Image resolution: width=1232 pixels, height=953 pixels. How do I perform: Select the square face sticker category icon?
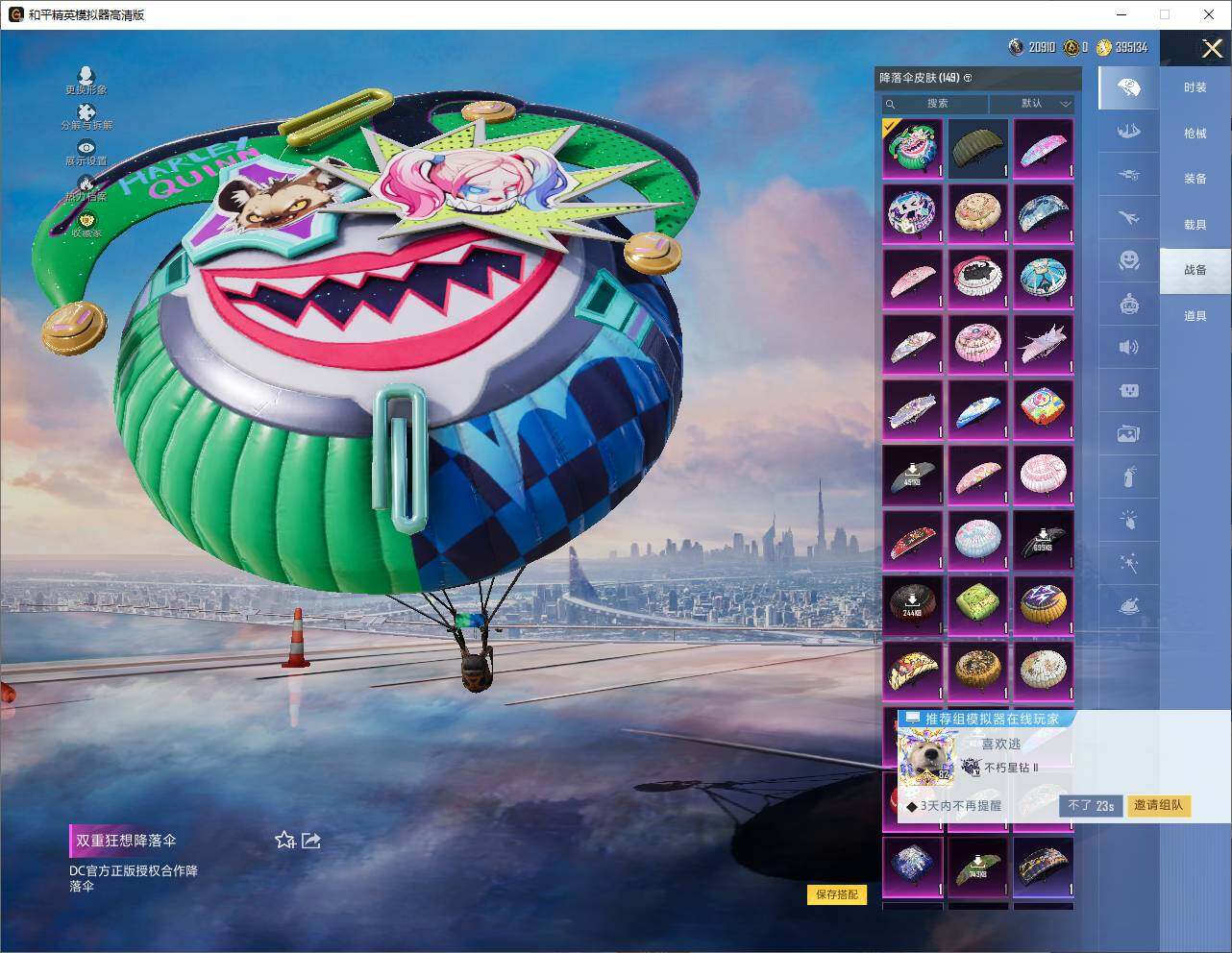coord(1129,390)
